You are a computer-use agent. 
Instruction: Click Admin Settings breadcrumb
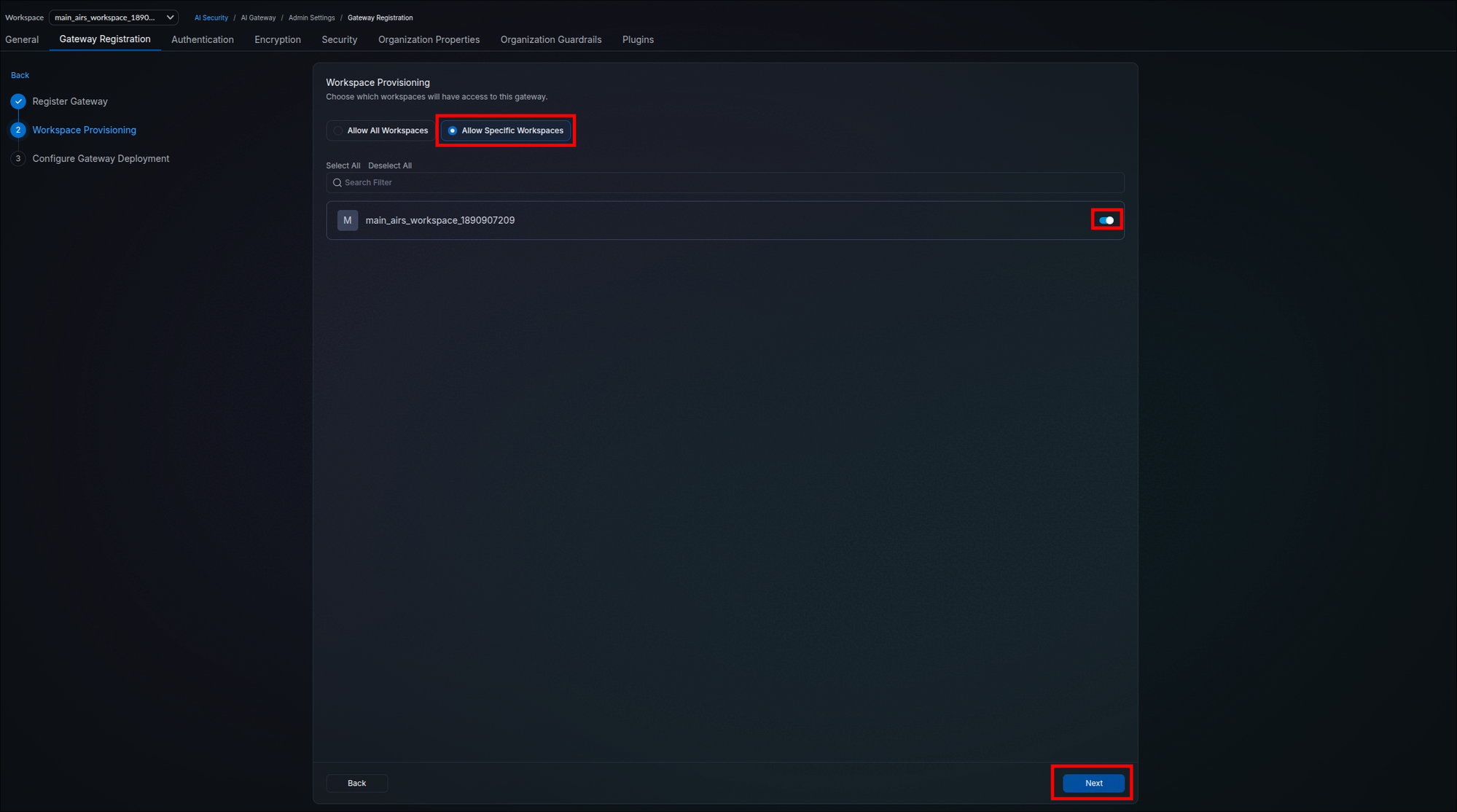click(x=312, y=17)
